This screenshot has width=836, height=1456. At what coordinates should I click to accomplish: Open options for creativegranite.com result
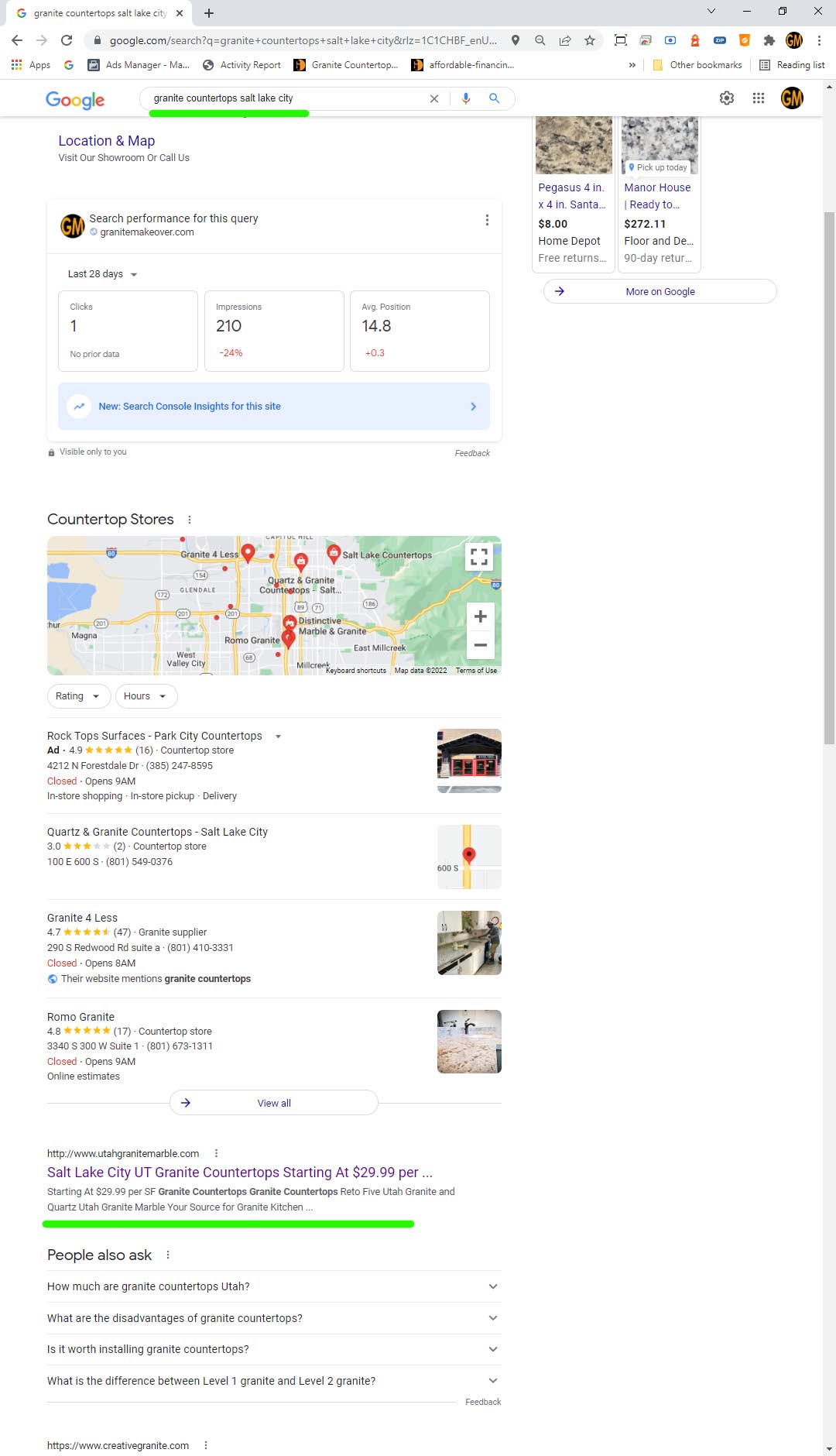pos(206,1445)
